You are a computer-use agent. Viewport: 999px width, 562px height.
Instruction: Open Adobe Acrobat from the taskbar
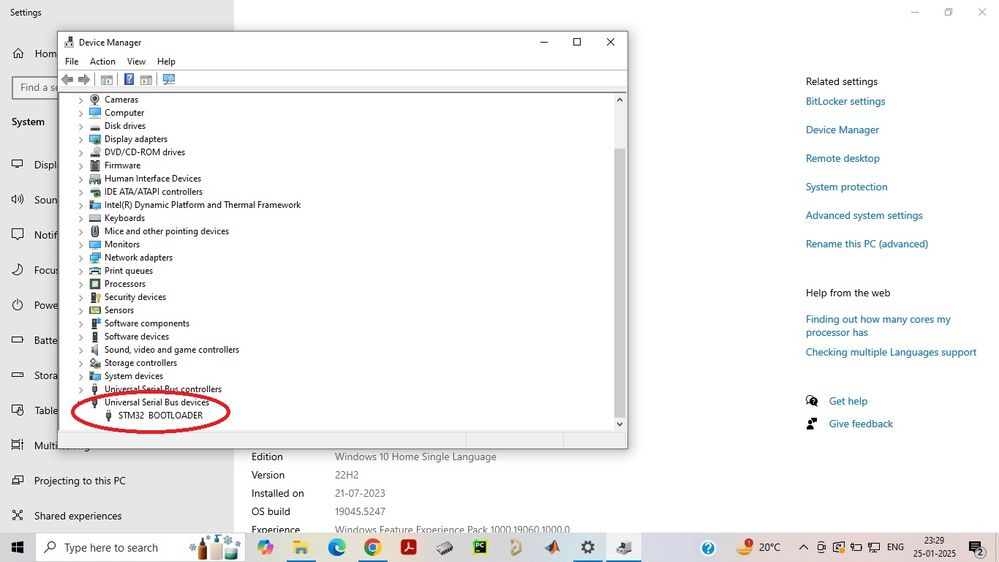[408, 547]
